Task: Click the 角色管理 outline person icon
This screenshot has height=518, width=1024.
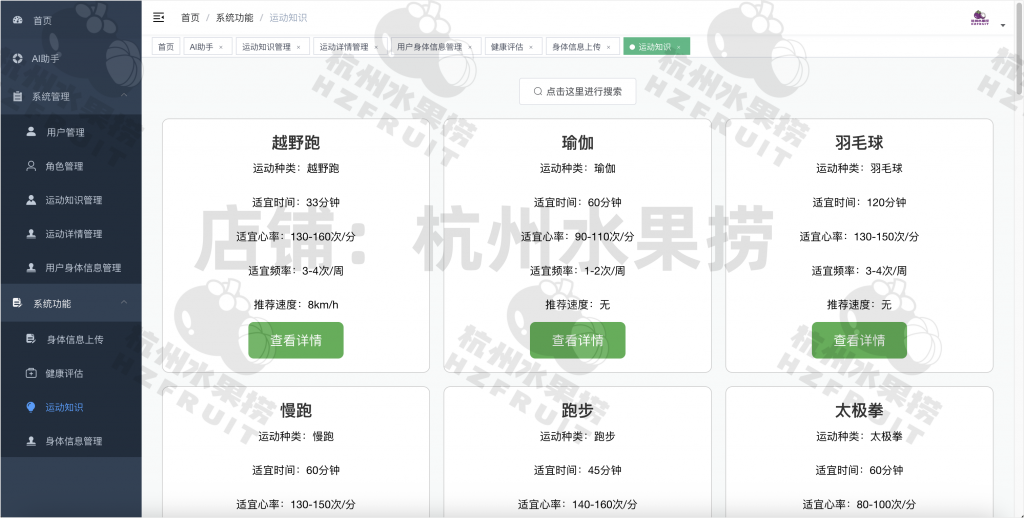Action: tap(31, 166)
